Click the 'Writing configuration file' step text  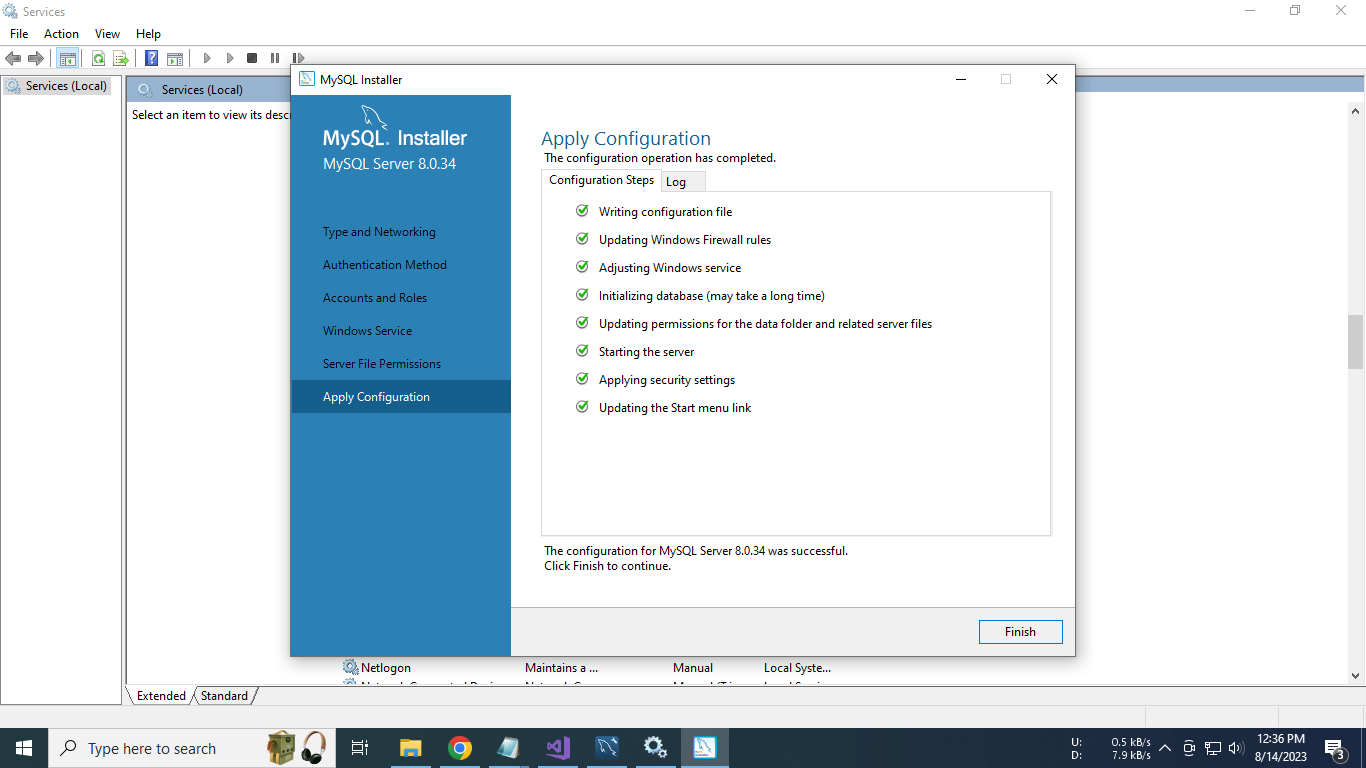point(665,212)
